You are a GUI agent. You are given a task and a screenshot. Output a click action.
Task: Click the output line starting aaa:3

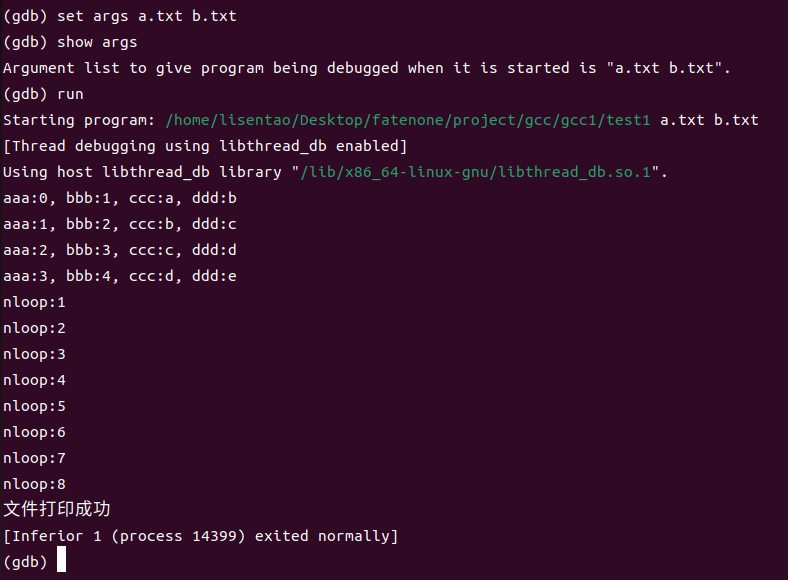(120, 276)
